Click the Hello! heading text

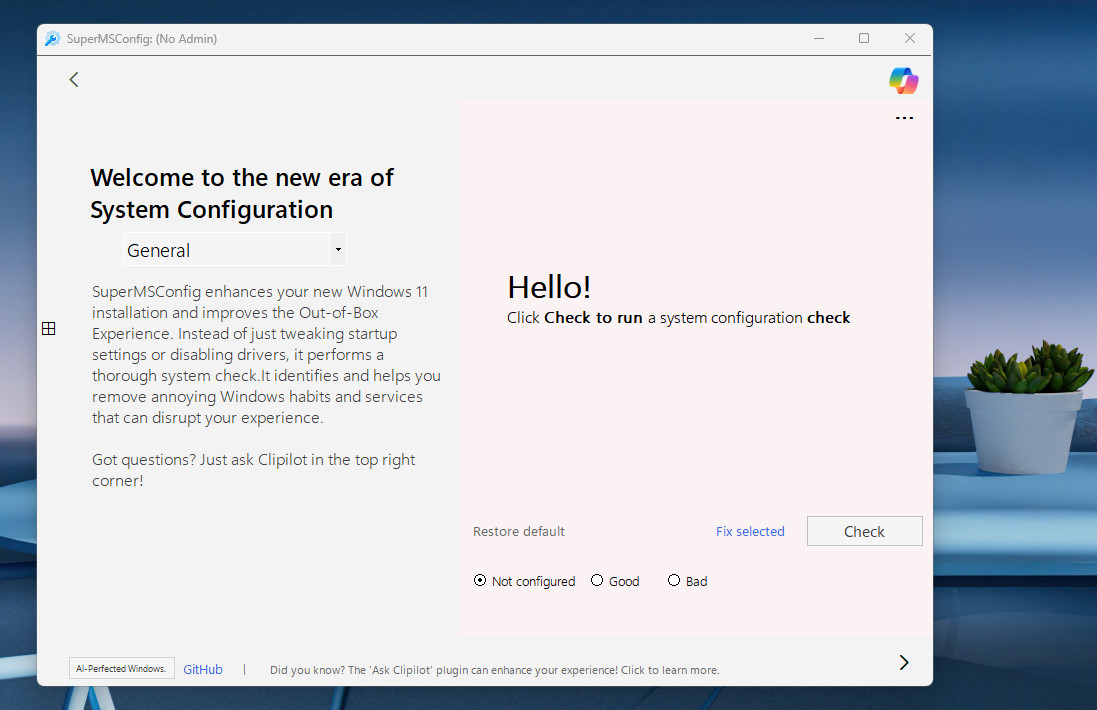tap(549, 287)
